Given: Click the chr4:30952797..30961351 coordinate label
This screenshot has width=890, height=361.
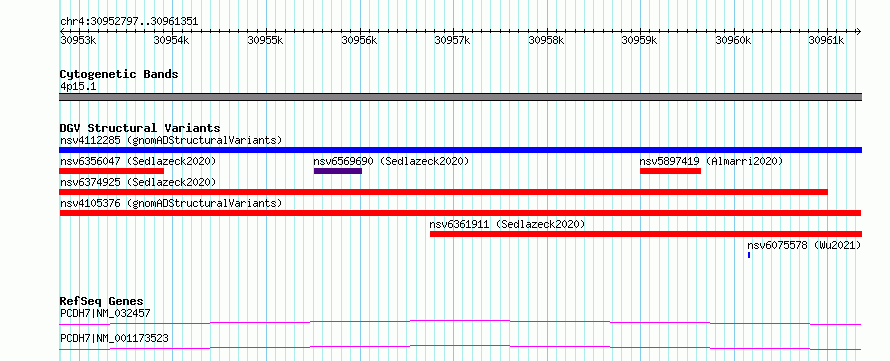Looking at the screenshot, I should tap(129, 22).
